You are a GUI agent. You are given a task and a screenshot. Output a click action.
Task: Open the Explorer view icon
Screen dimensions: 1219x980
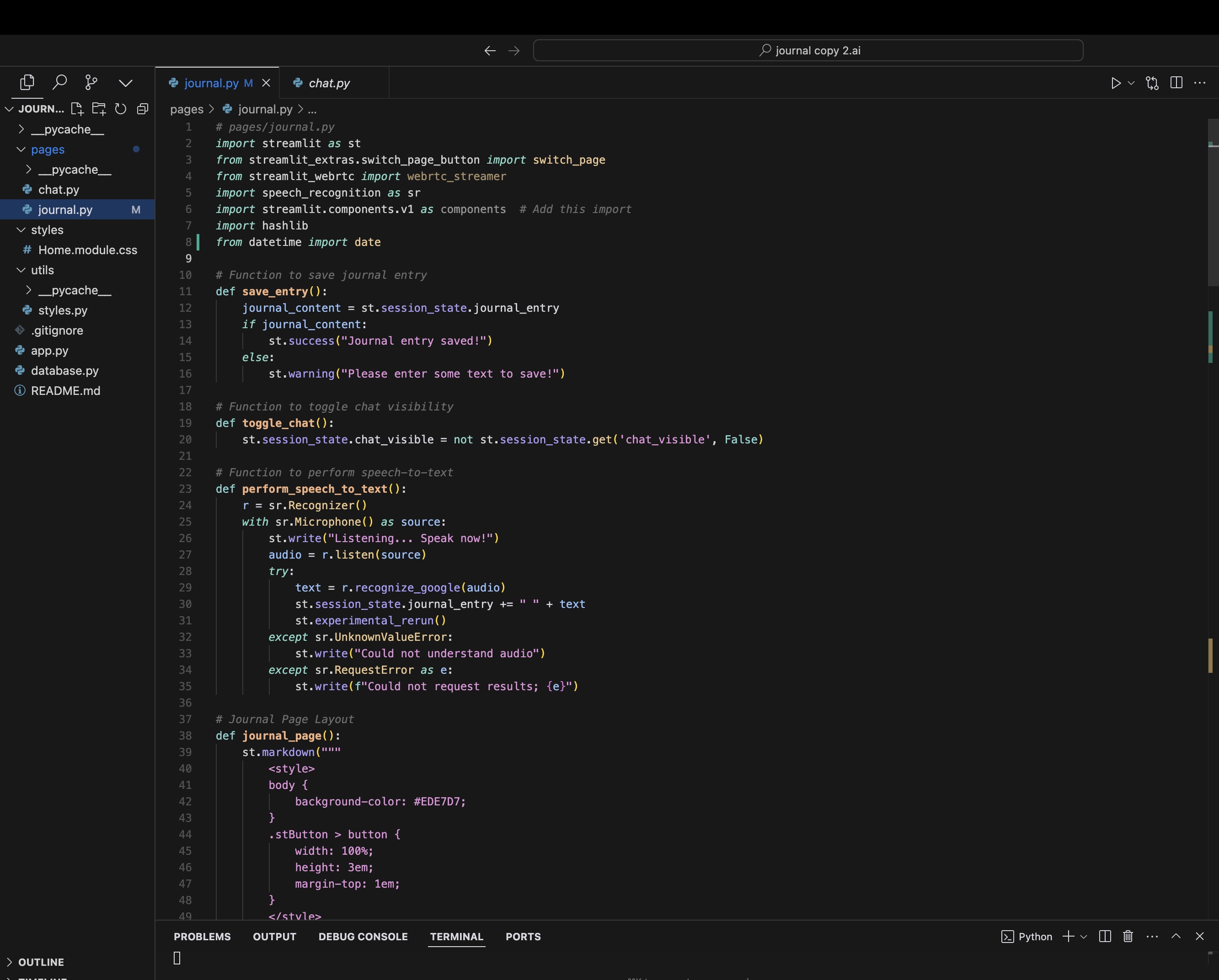tap(27, 83)
